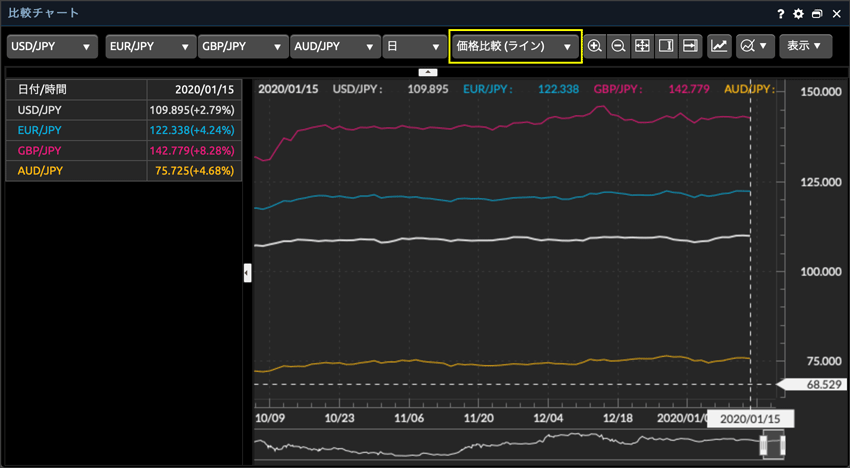Click the 68.529 price marker on axis
850x468 pixels.
tap(811, 384)
